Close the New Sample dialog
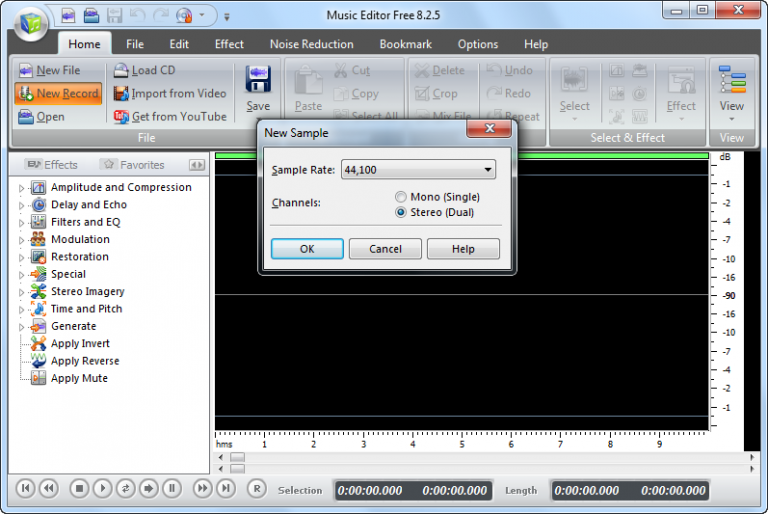This screenshot has height=514, width=768. click(489, 128)
